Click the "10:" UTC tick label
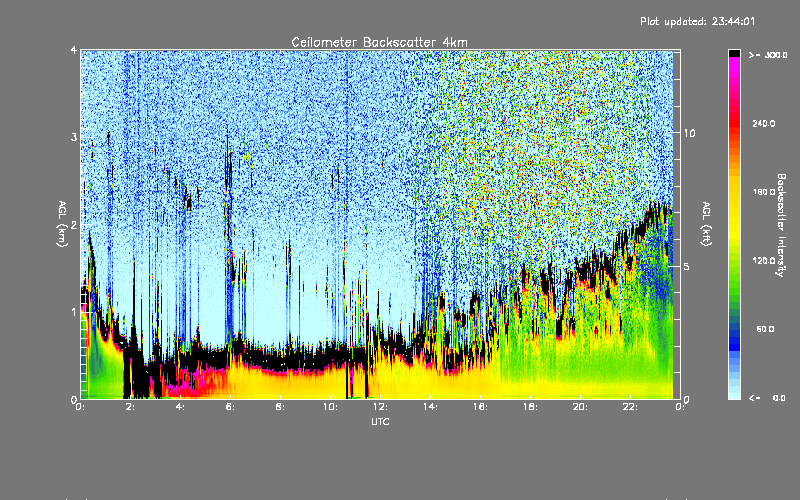Screen dimensions: 800x500 (331, 407)
